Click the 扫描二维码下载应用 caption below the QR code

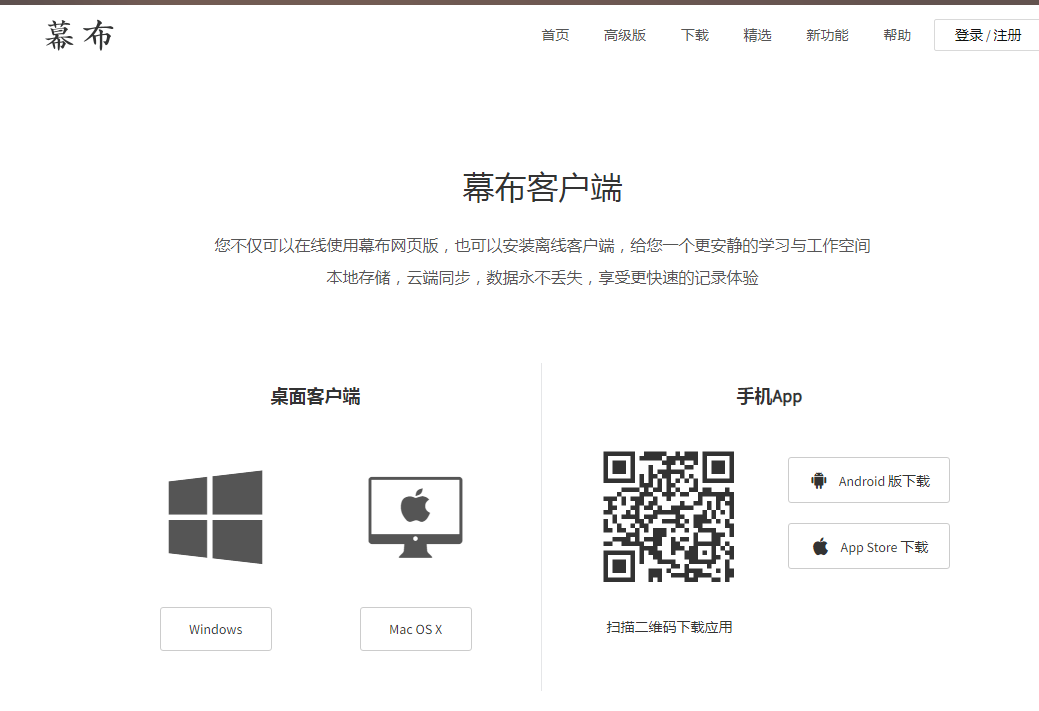pyautogui.click(x=668, y=627)
